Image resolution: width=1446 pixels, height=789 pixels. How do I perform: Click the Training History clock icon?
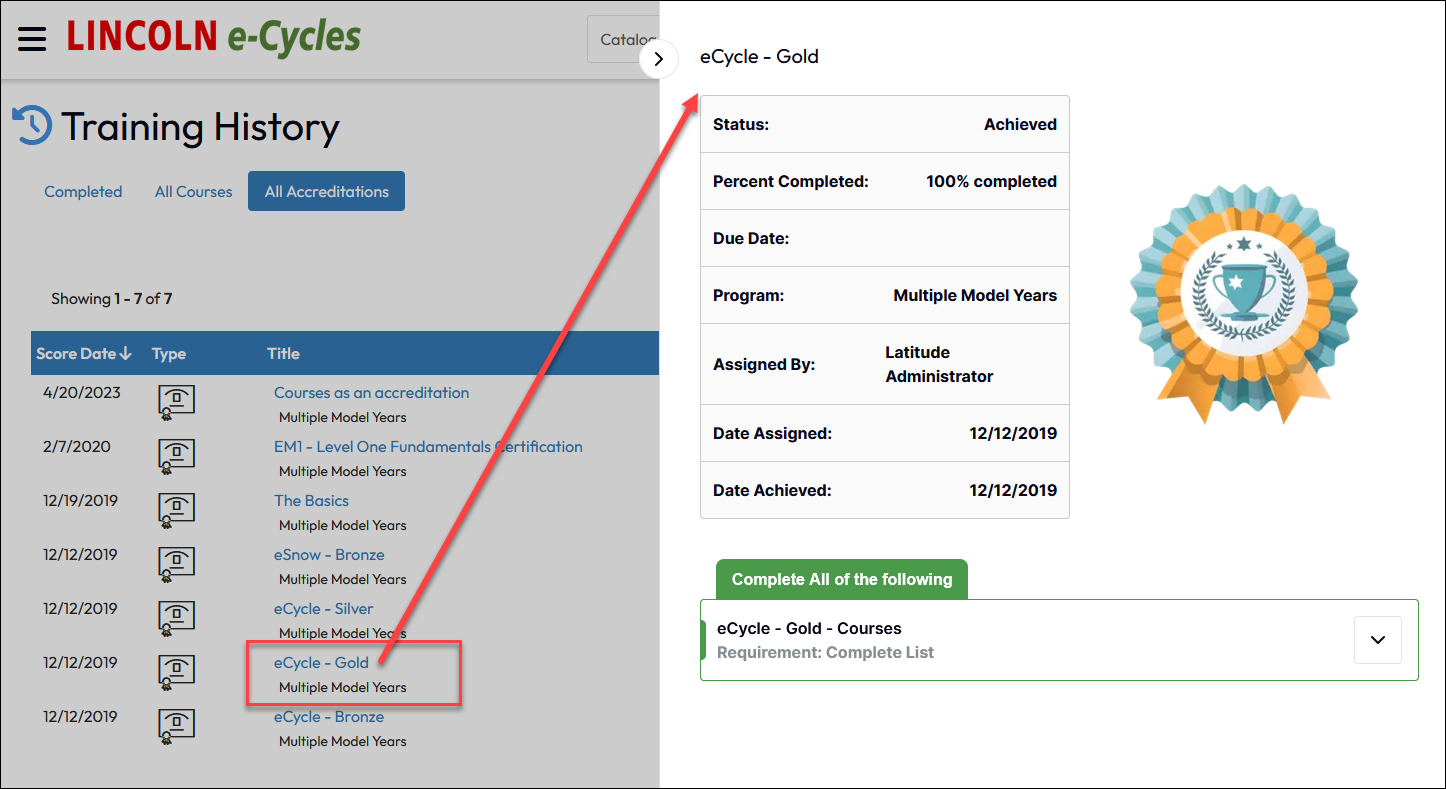32,125
